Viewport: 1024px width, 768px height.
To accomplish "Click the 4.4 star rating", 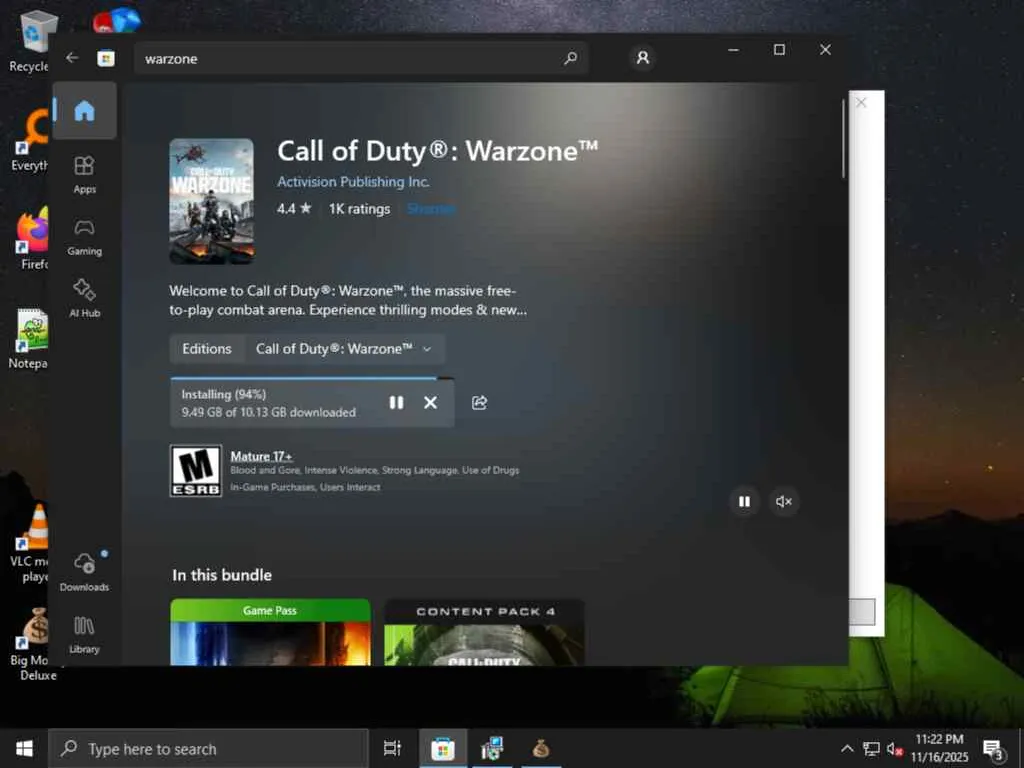I will [294, 208].
